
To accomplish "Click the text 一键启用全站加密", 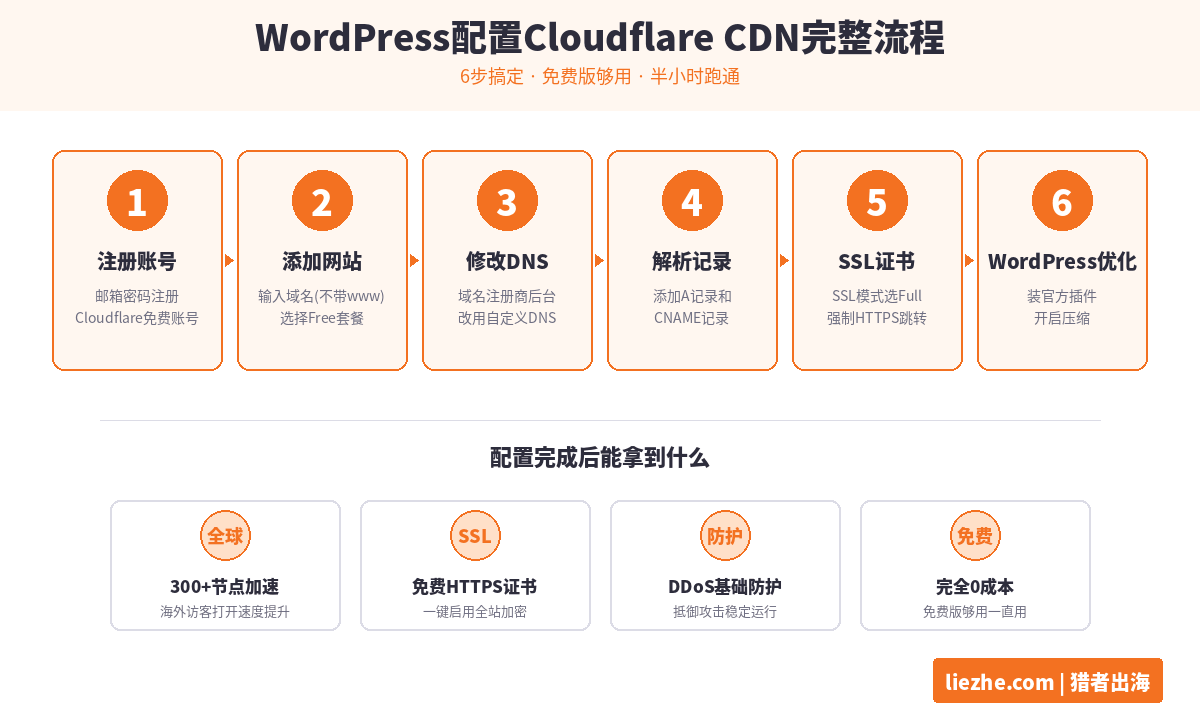I will (x=475, y=611).
